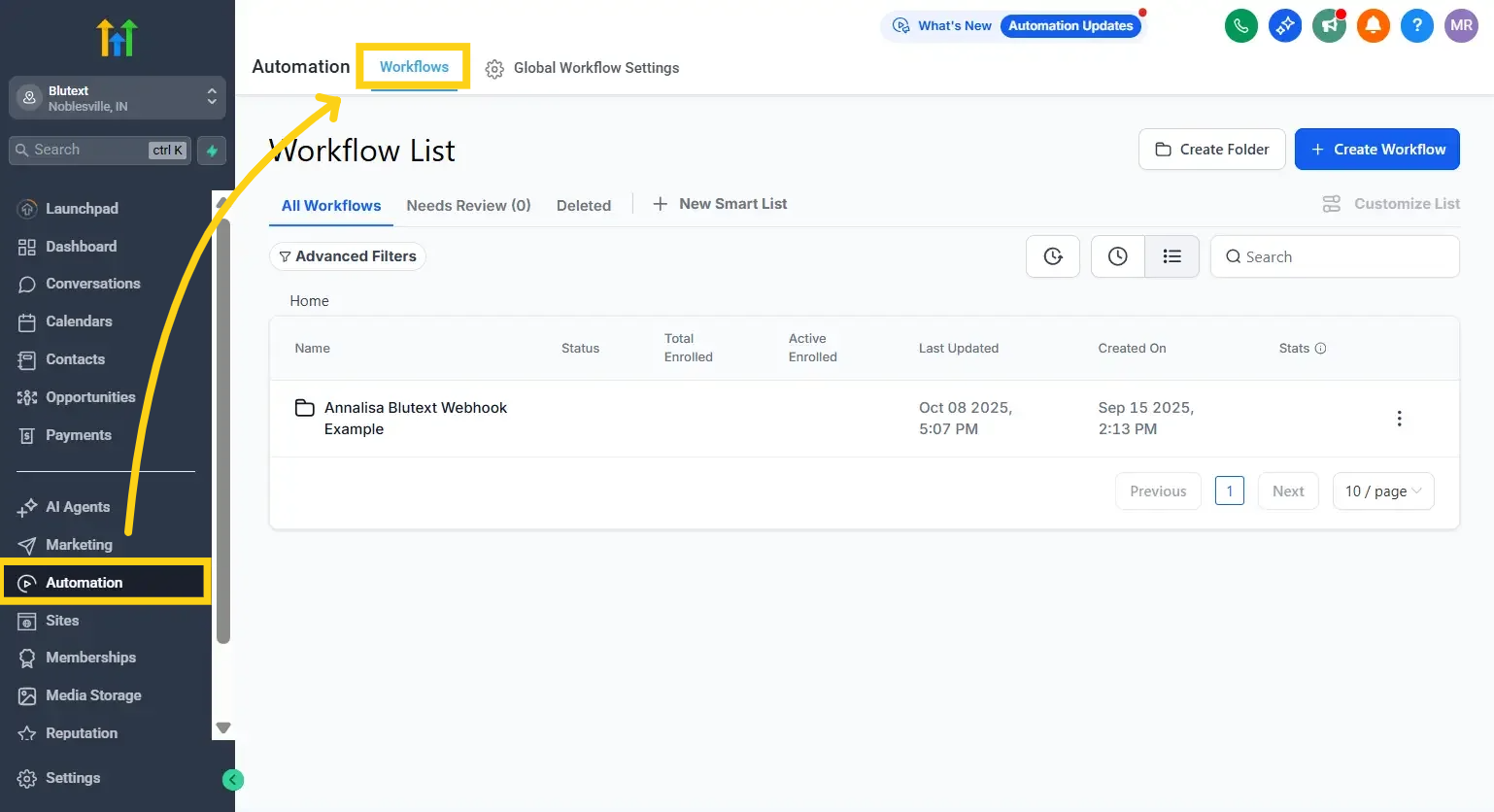Click the Create Workflow button
1494x812 pixels.
pos(1376,150)
